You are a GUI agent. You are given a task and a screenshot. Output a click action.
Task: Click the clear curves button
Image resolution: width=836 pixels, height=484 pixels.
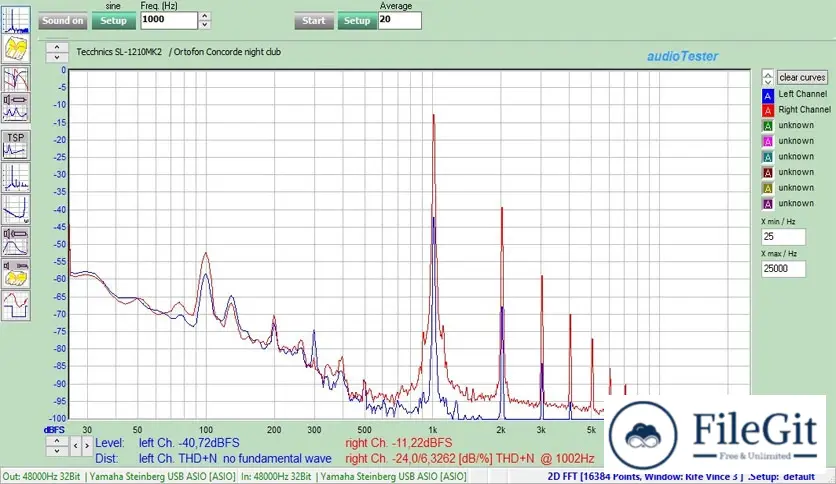(802, 77)
